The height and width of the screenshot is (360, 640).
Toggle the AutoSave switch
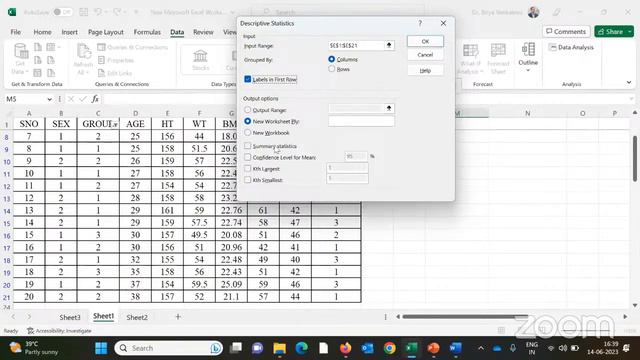click(62, 12)
